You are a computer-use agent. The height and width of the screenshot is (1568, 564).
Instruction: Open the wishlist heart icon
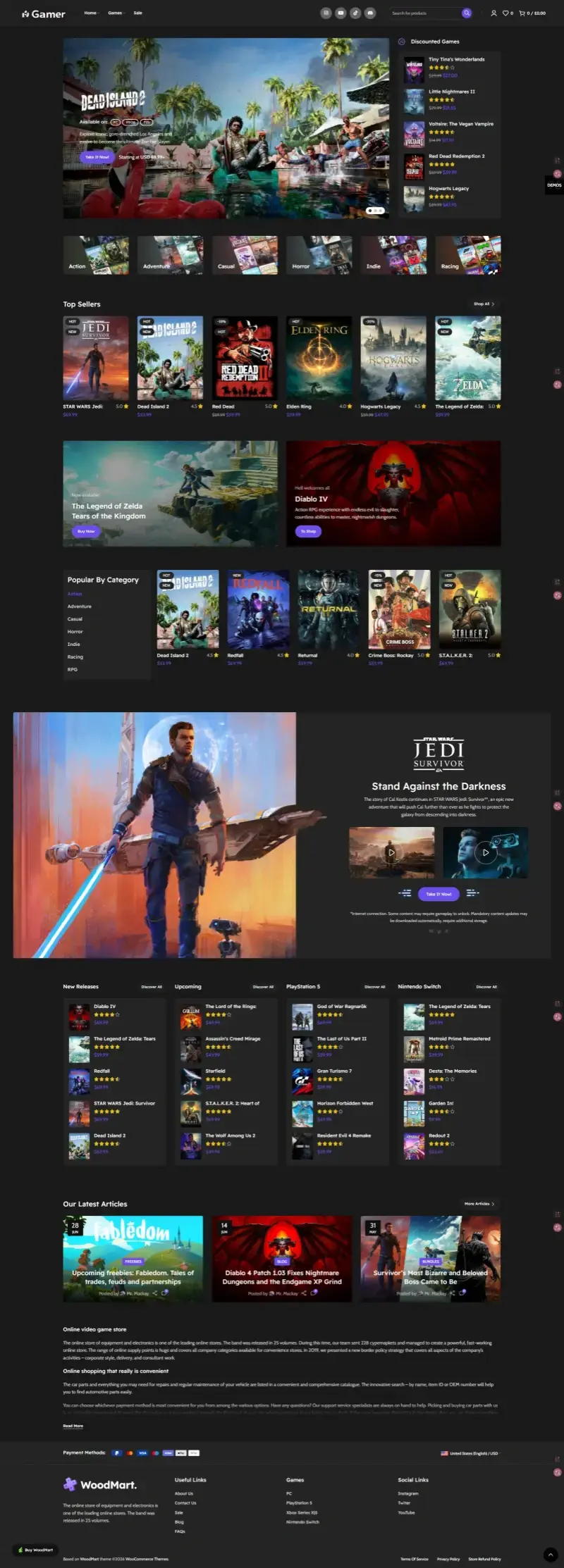click(507, 13)
